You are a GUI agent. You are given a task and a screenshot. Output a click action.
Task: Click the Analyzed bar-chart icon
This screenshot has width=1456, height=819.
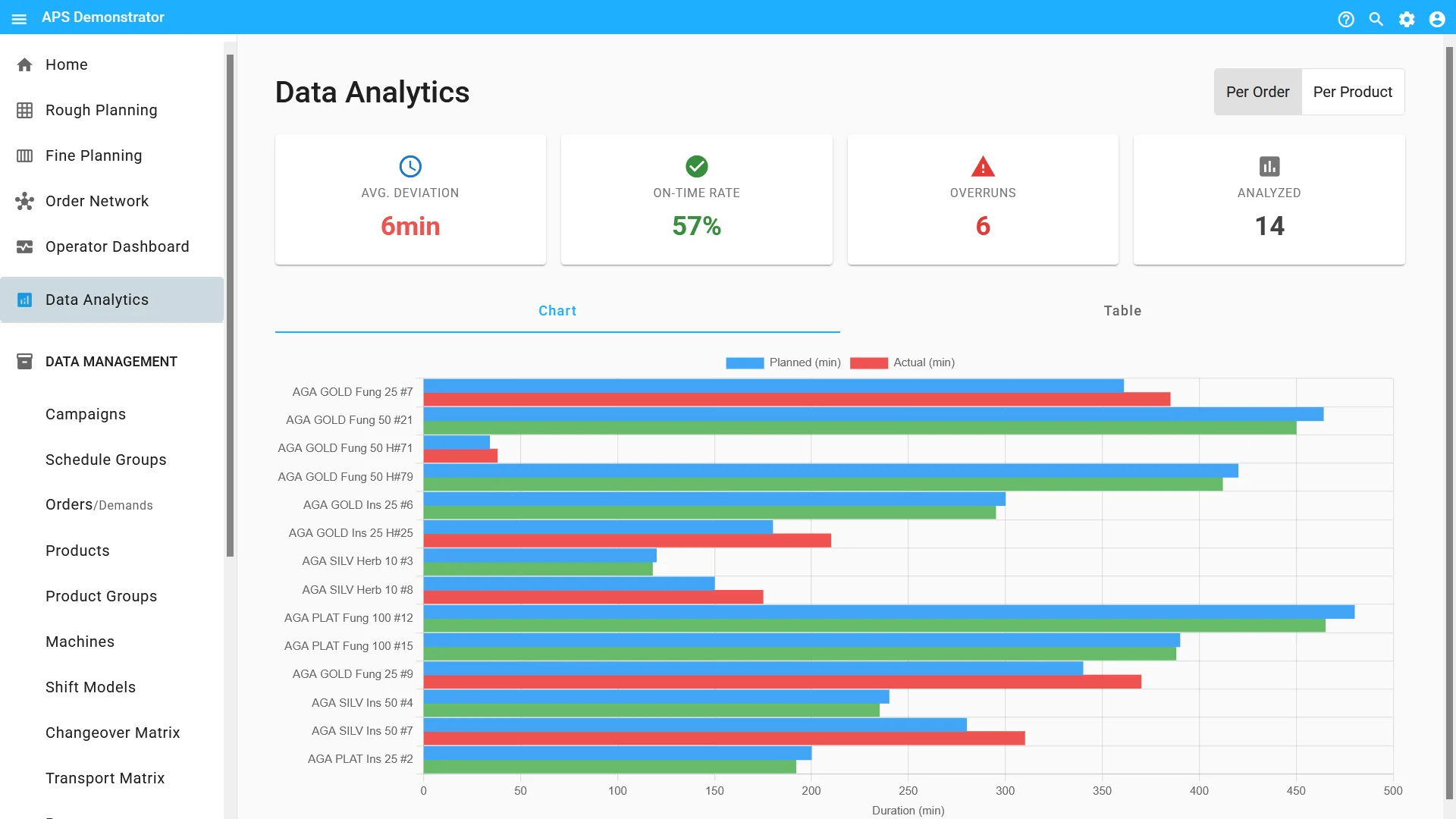tap(1269, 166)
